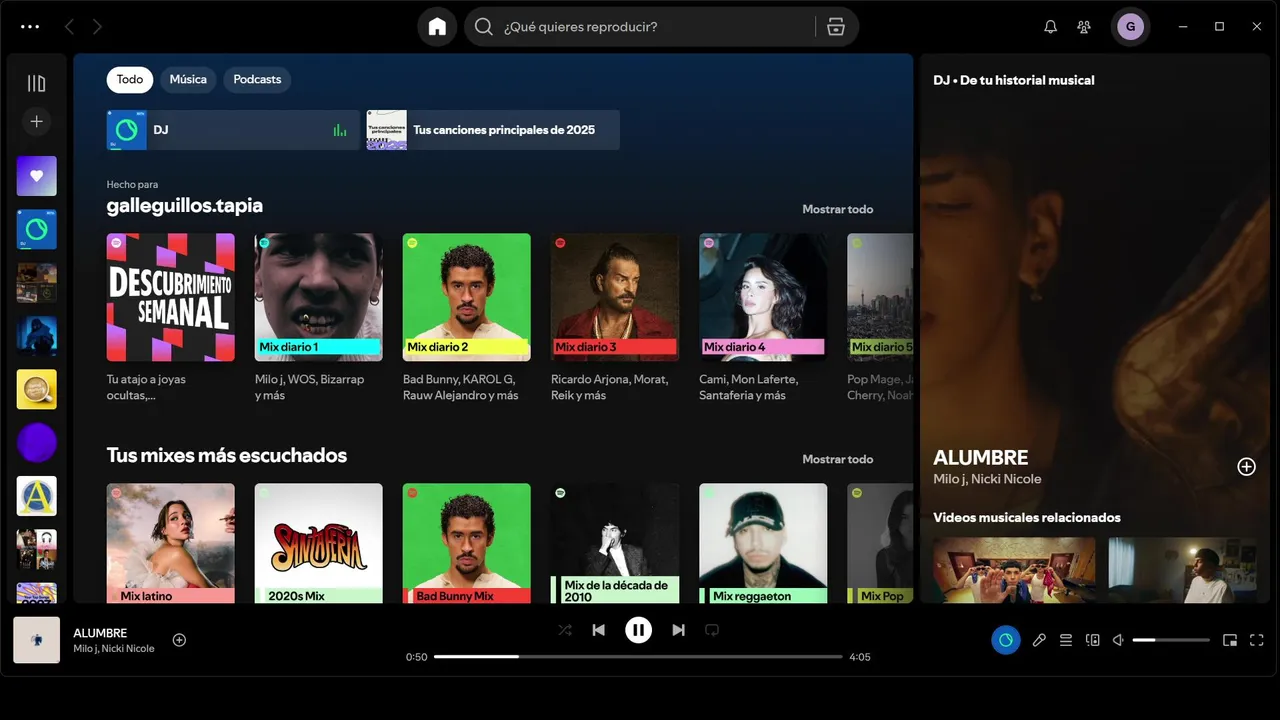The width and height of the screenshot is (1280, 720).
Task: Toggle shuffle playback
Action: 565,630
